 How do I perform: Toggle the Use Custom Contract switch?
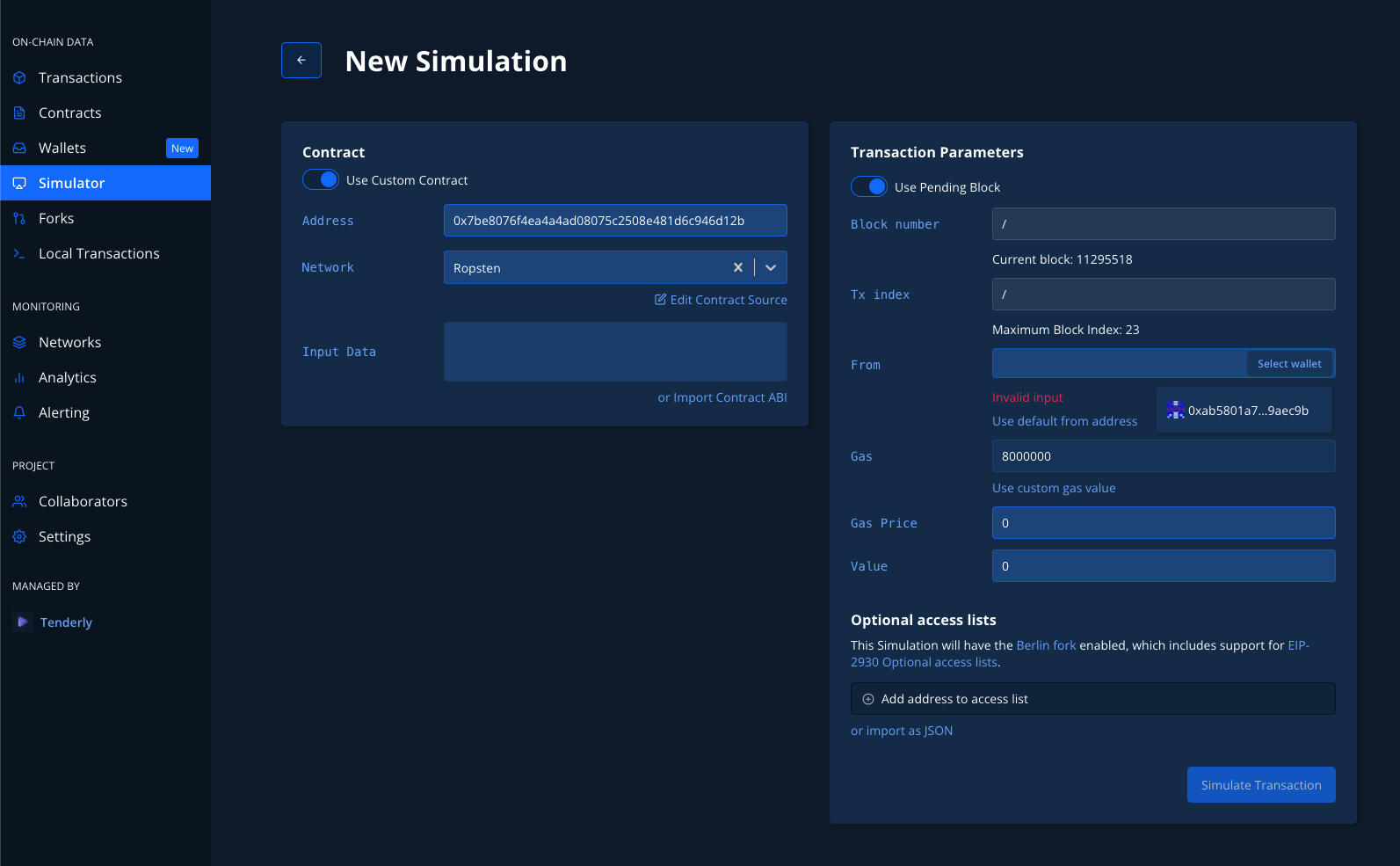point(321,179)
